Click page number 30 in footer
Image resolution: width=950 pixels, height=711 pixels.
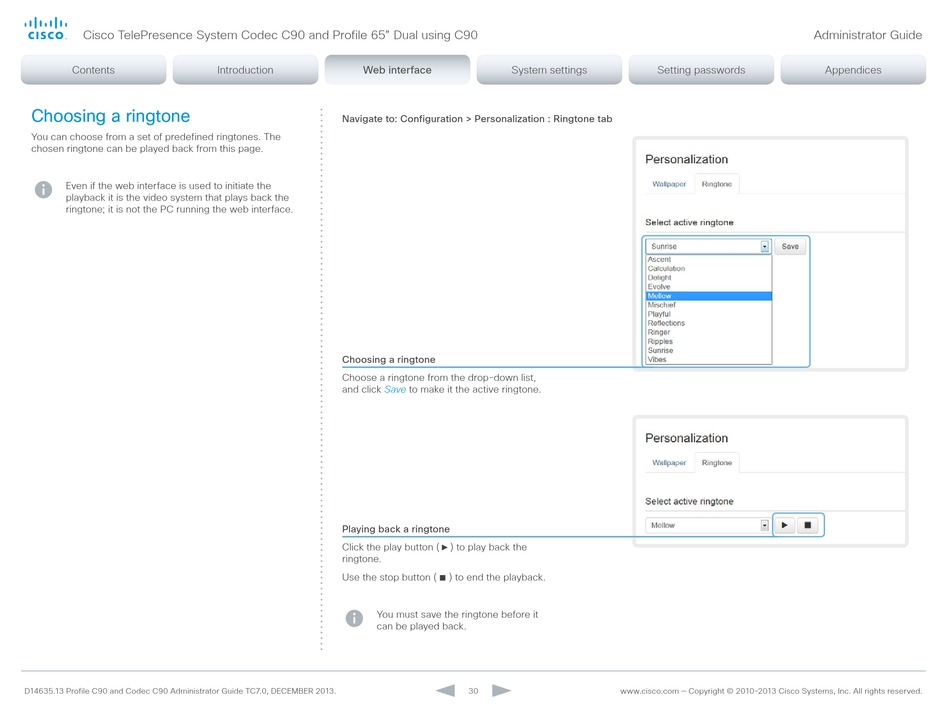pos(473,691)
